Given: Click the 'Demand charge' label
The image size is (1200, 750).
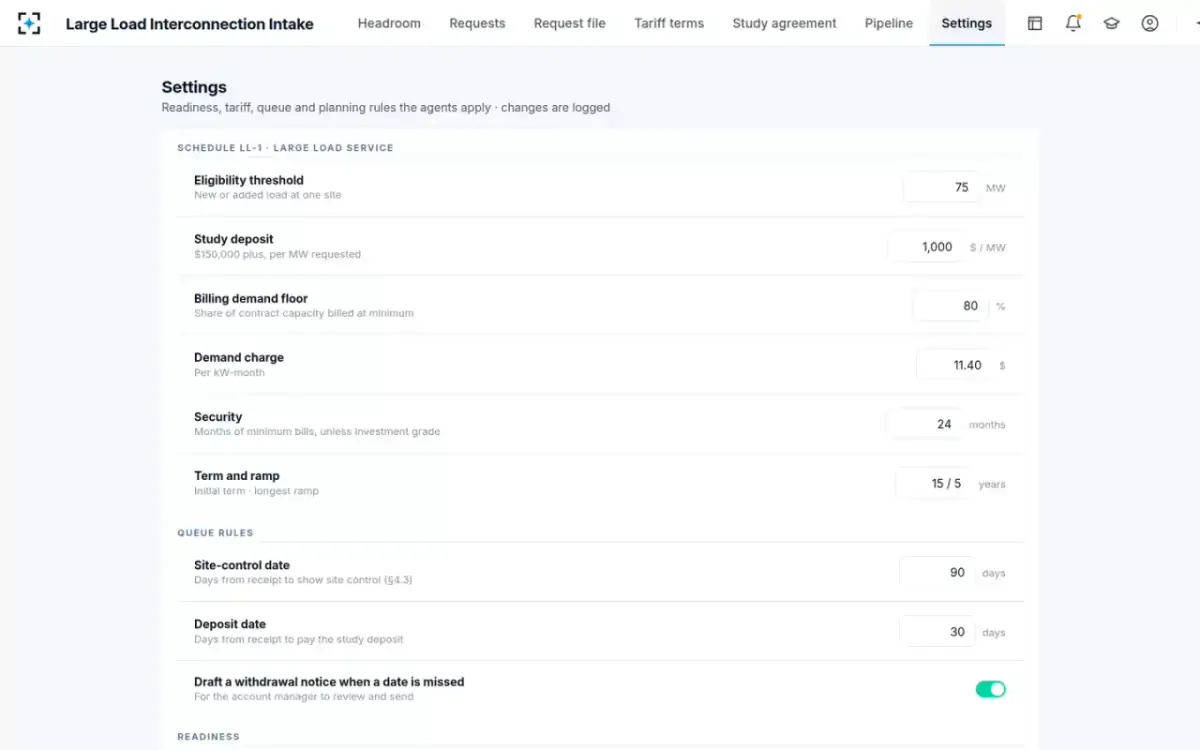Looking at the screenshot, I should (x=239, y=357).
